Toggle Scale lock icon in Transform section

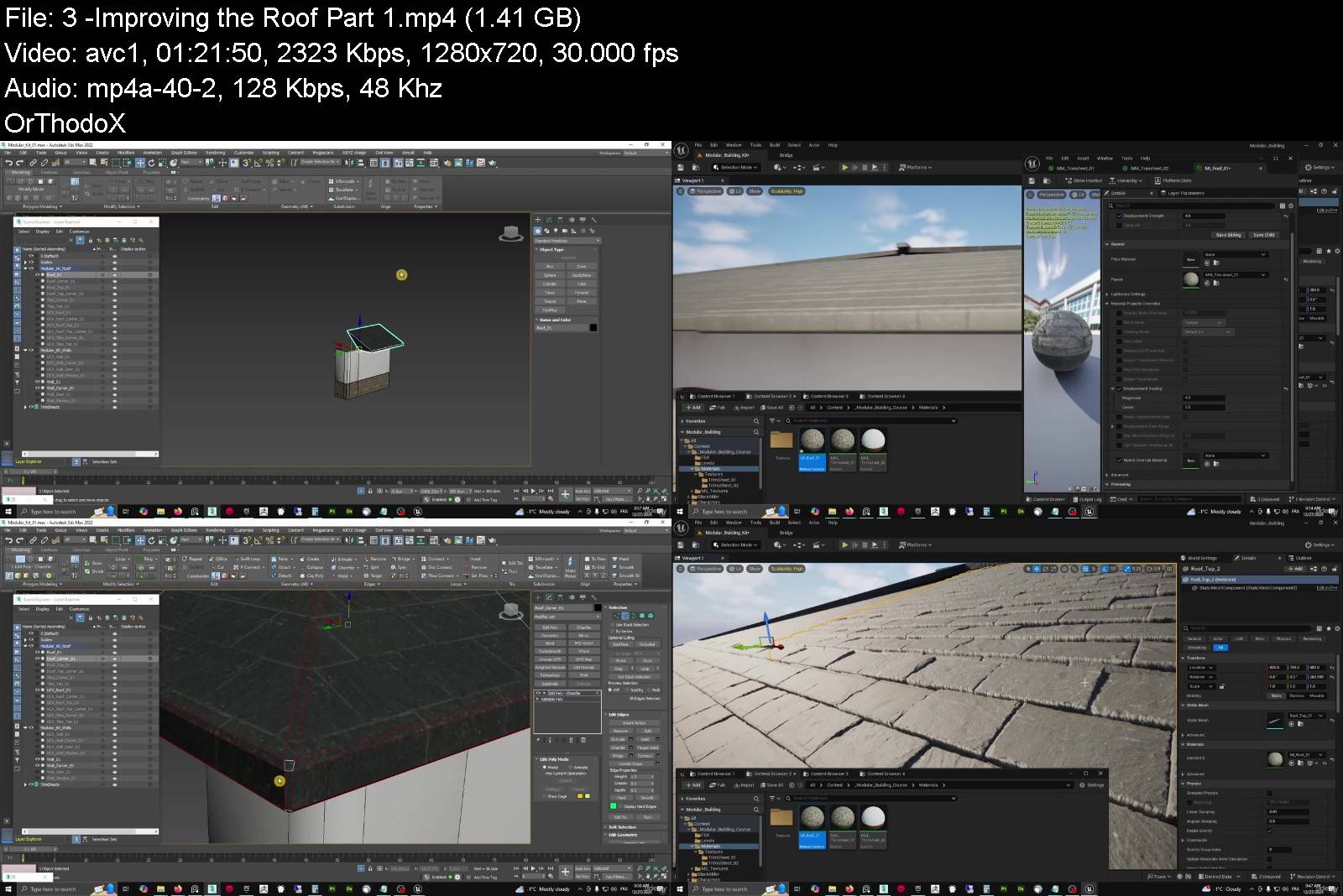pyautogui.click(x=1221, y=686)
